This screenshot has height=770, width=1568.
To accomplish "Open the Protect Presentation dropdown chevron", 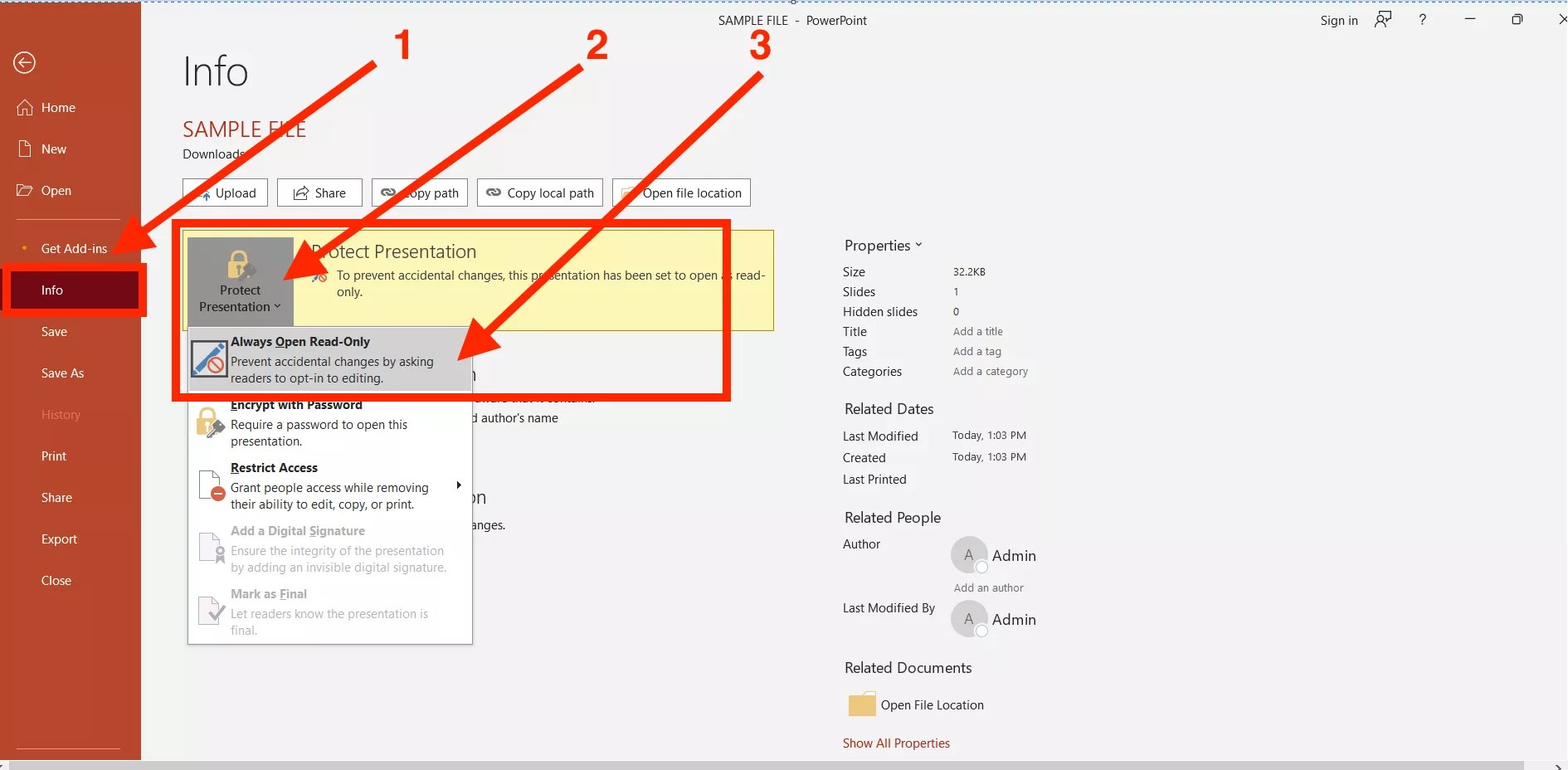I will (276, 306).
